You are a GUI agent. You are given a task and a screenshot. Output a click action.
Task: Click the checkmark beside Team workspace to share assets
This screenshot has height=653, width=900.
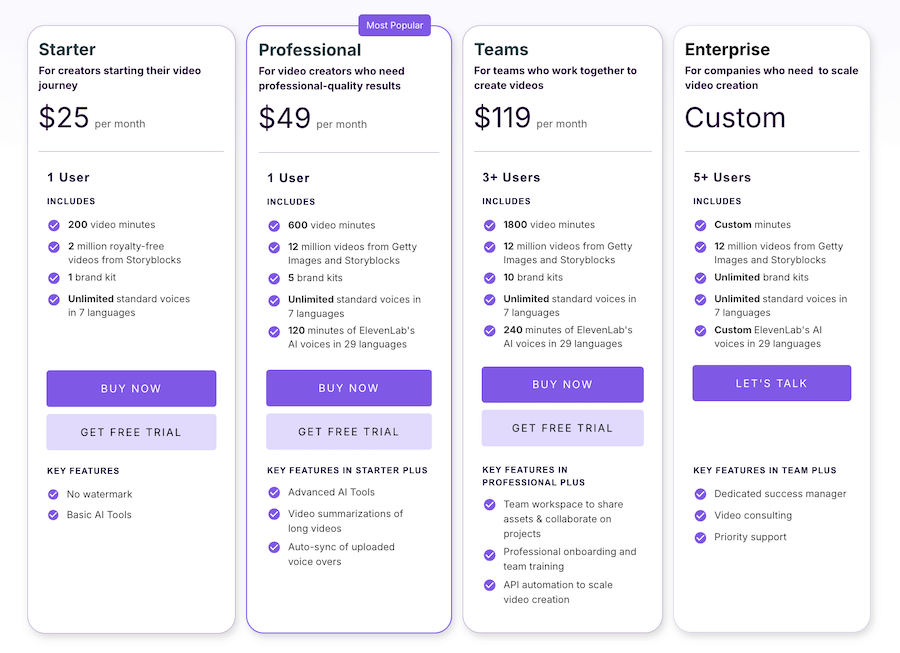488,504
